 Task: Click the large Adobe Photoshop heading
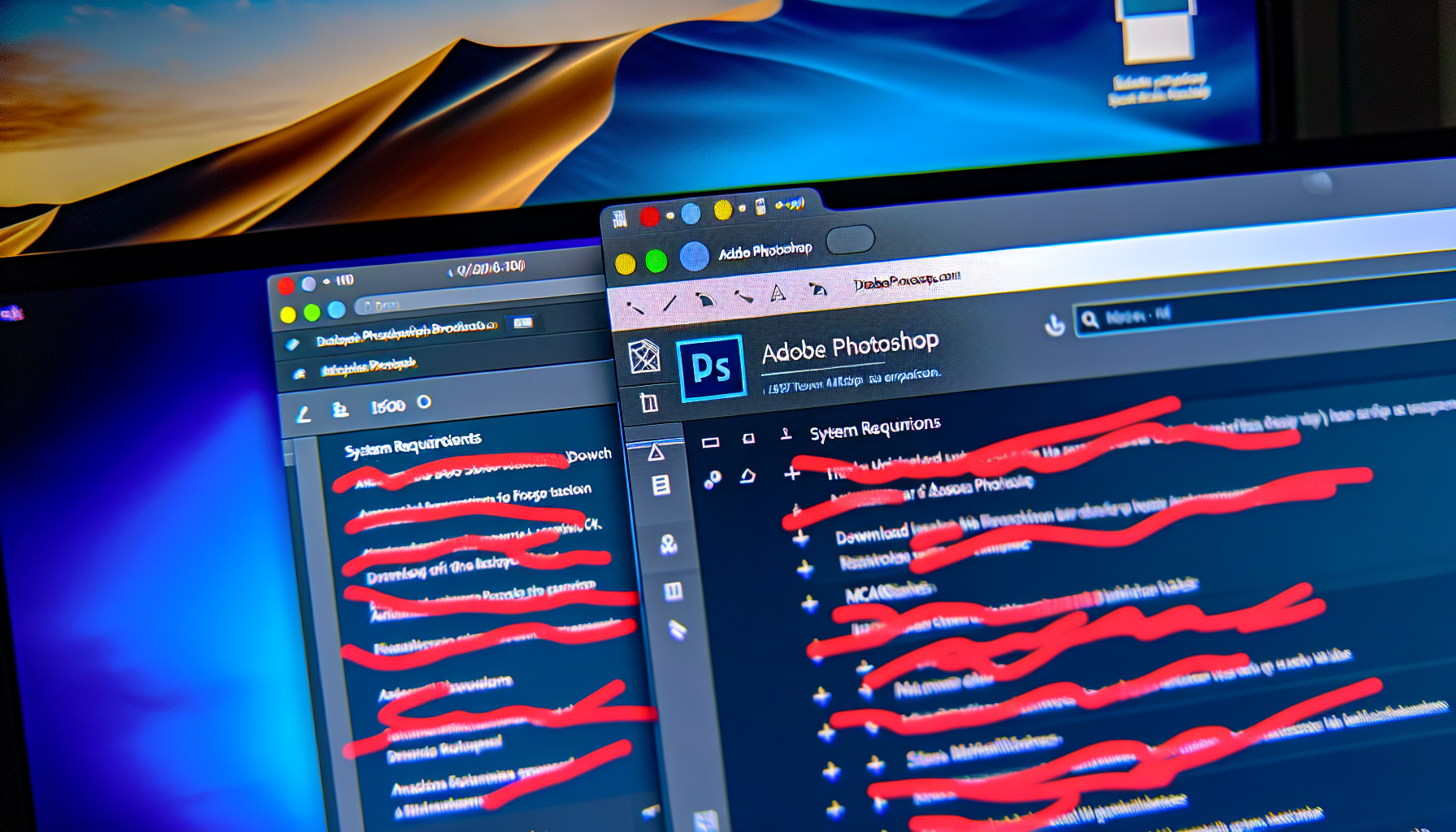pos(850,348)
